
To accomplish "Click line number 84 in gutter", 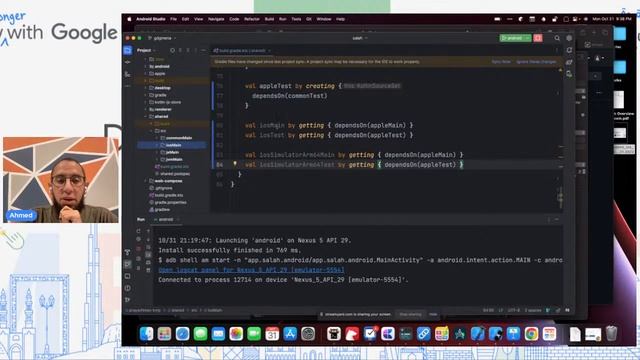I will [x=220, y=164].
